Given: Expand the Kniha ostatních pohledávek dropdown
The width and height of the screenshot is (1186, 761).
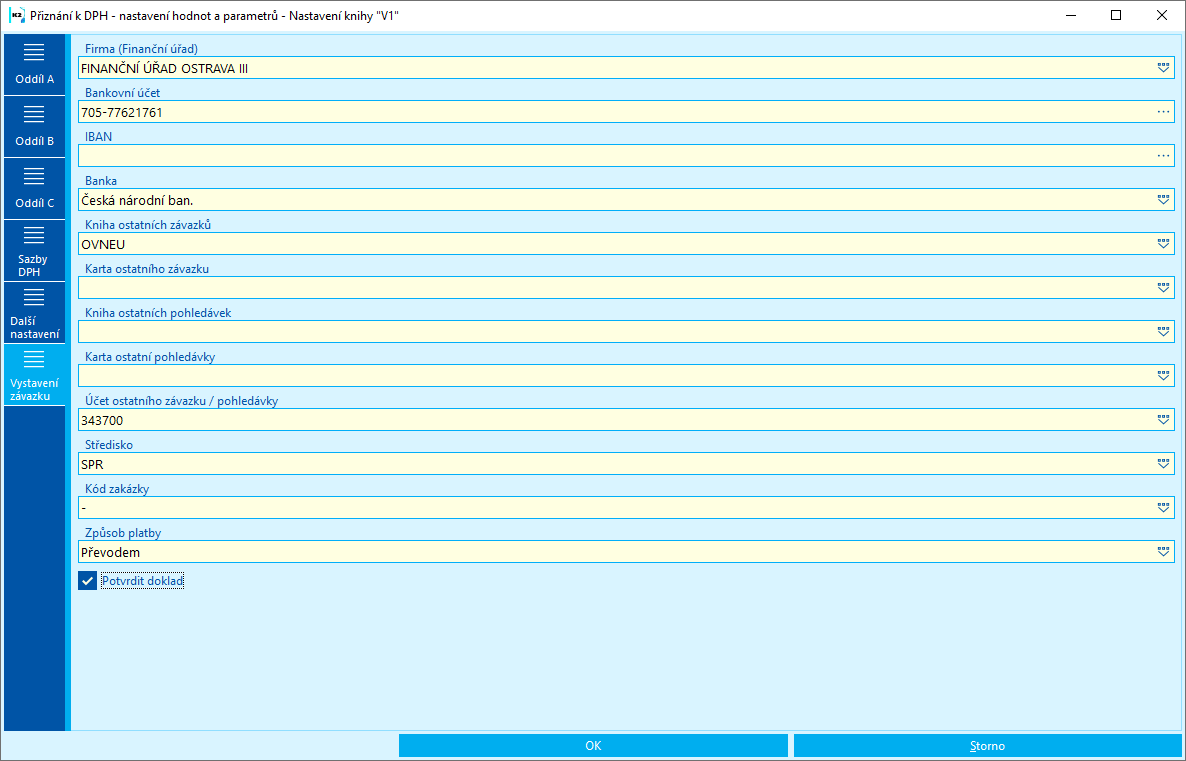Looking at the screenshot, I should pos(1163,331).
